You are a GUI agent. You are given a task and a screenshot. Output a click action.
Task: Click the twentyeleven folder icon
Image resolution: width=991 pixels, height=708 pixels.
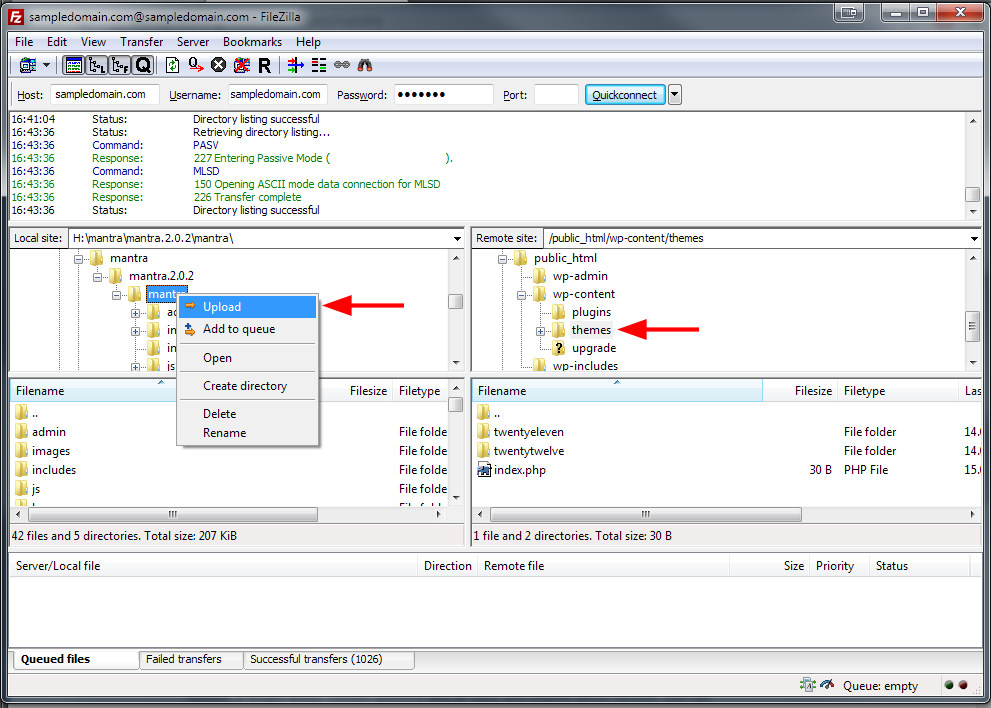tap(483, 432)
